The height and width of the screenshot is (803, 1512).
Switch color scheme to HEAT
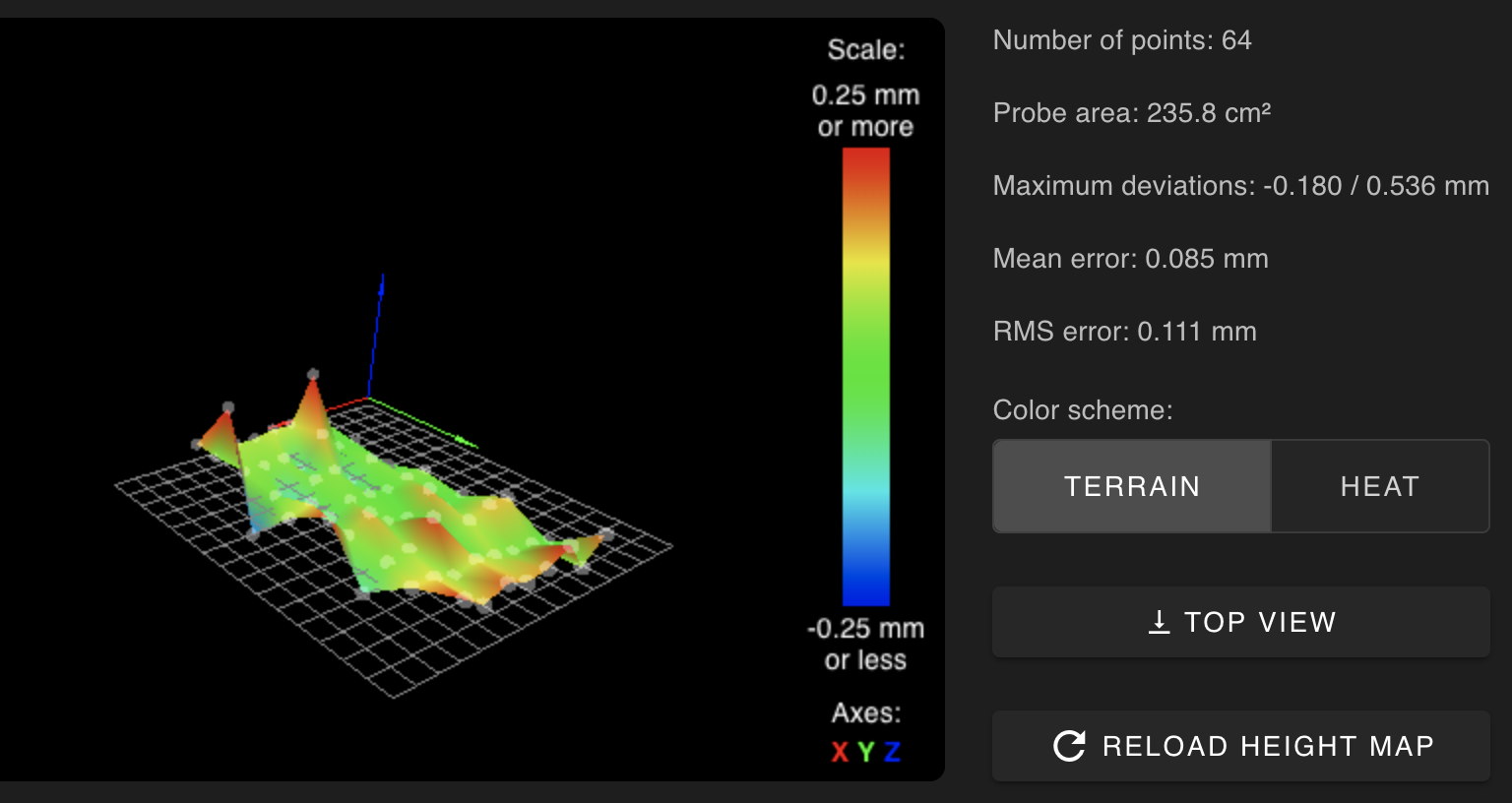1380,486
